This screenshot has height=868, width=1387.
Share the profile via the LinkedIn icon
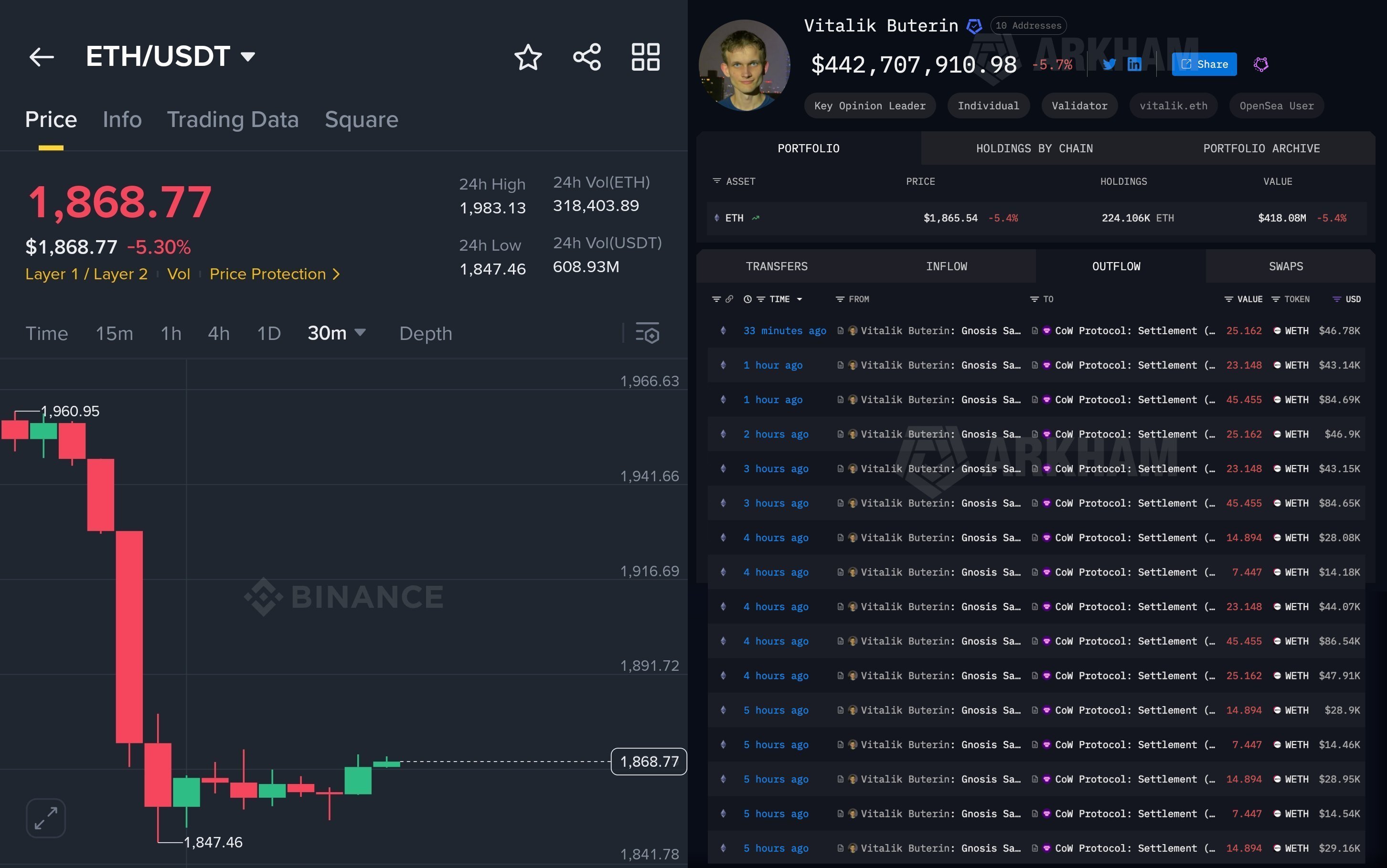1134,64
